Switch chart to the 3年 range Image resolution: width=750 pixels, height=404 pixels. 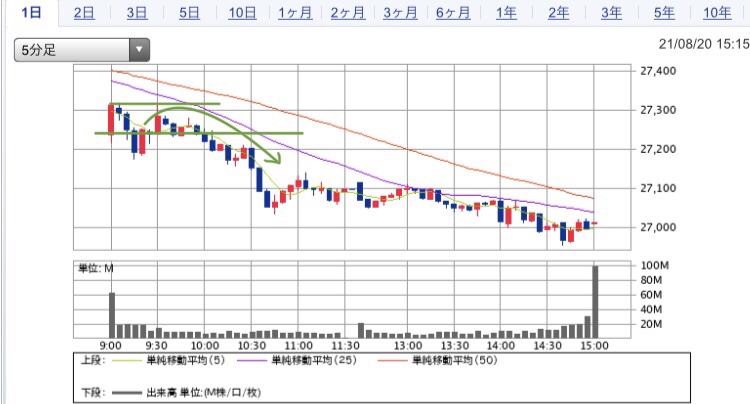(x=611, y=13)
